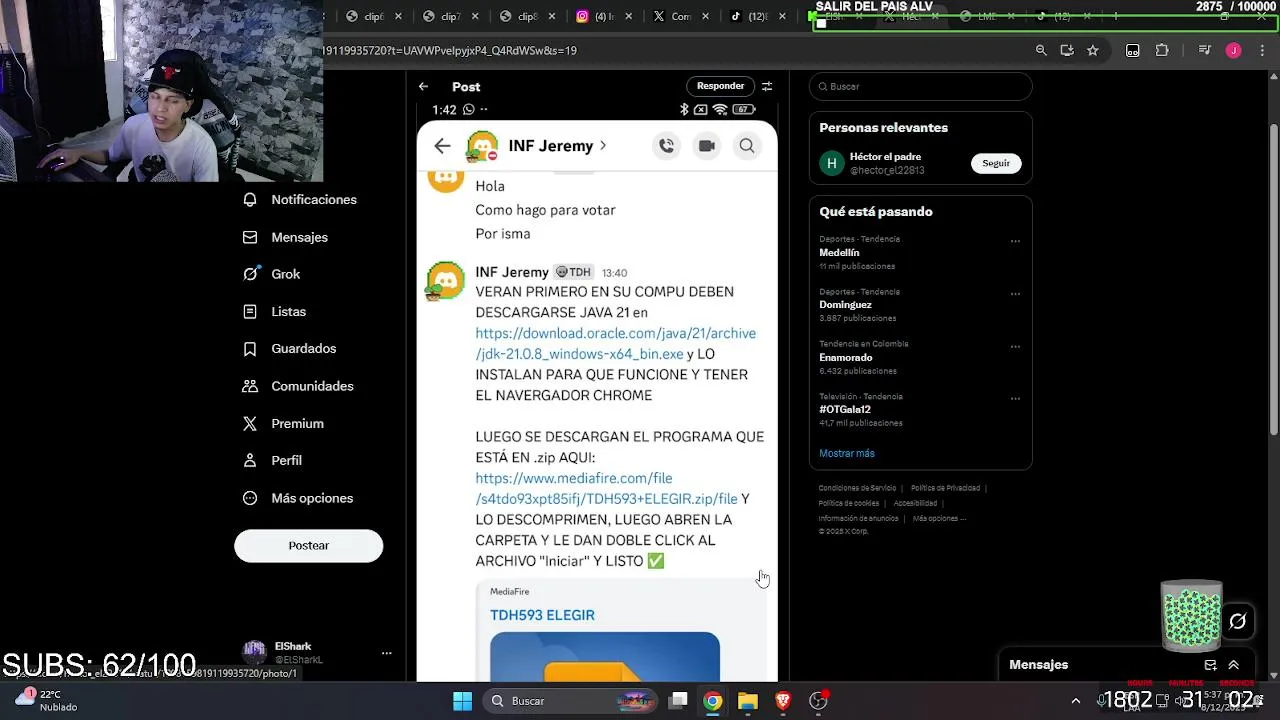This screenshot has height=720, width=1280.
Task: Open the #OTGala12 trending topic
Action: point(844,409)
